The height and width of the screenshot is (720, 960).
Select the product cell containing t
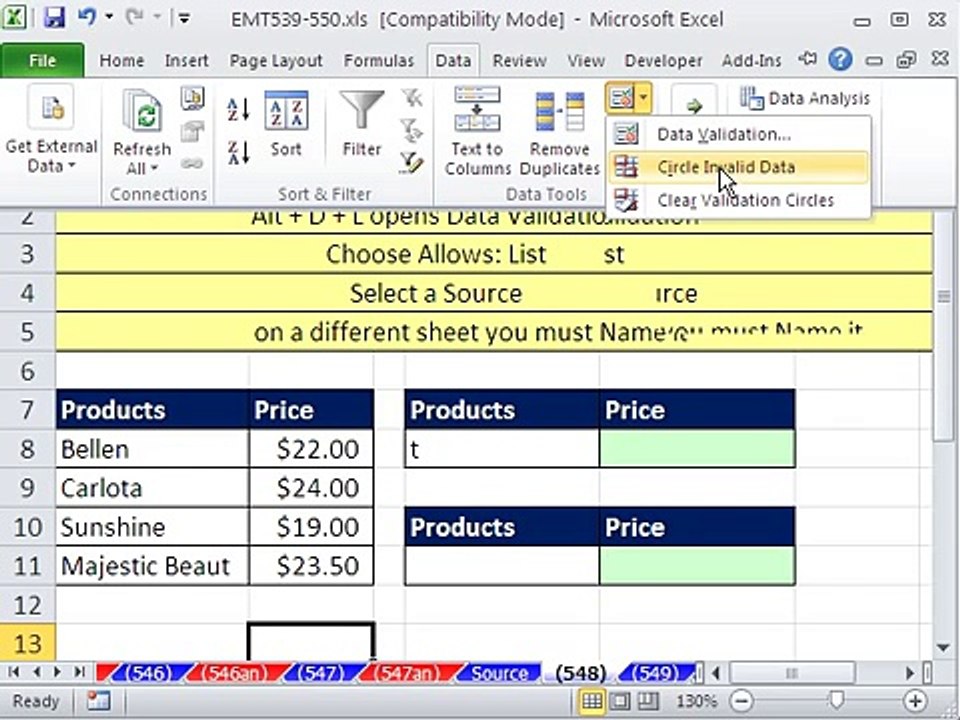[502, 449]
